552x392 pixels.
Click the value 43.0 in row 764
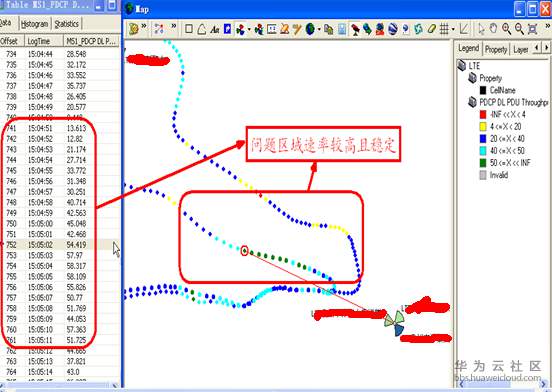[x=73, y=372]
